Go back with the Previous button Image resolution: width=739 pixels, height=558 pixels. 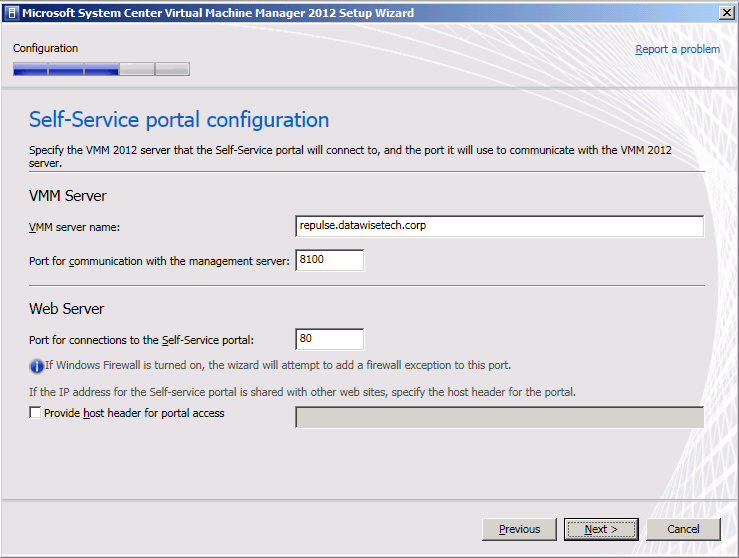click(519, 529)
